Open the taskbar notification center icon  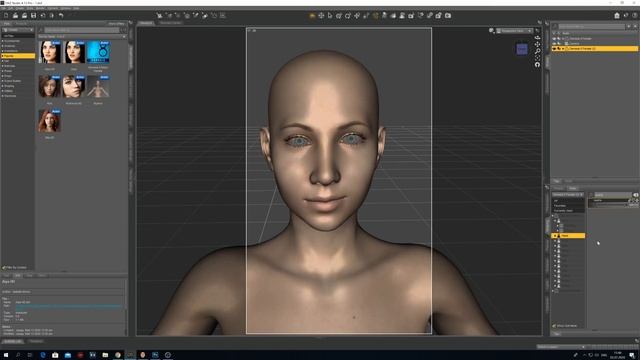[x=632, y=355]
